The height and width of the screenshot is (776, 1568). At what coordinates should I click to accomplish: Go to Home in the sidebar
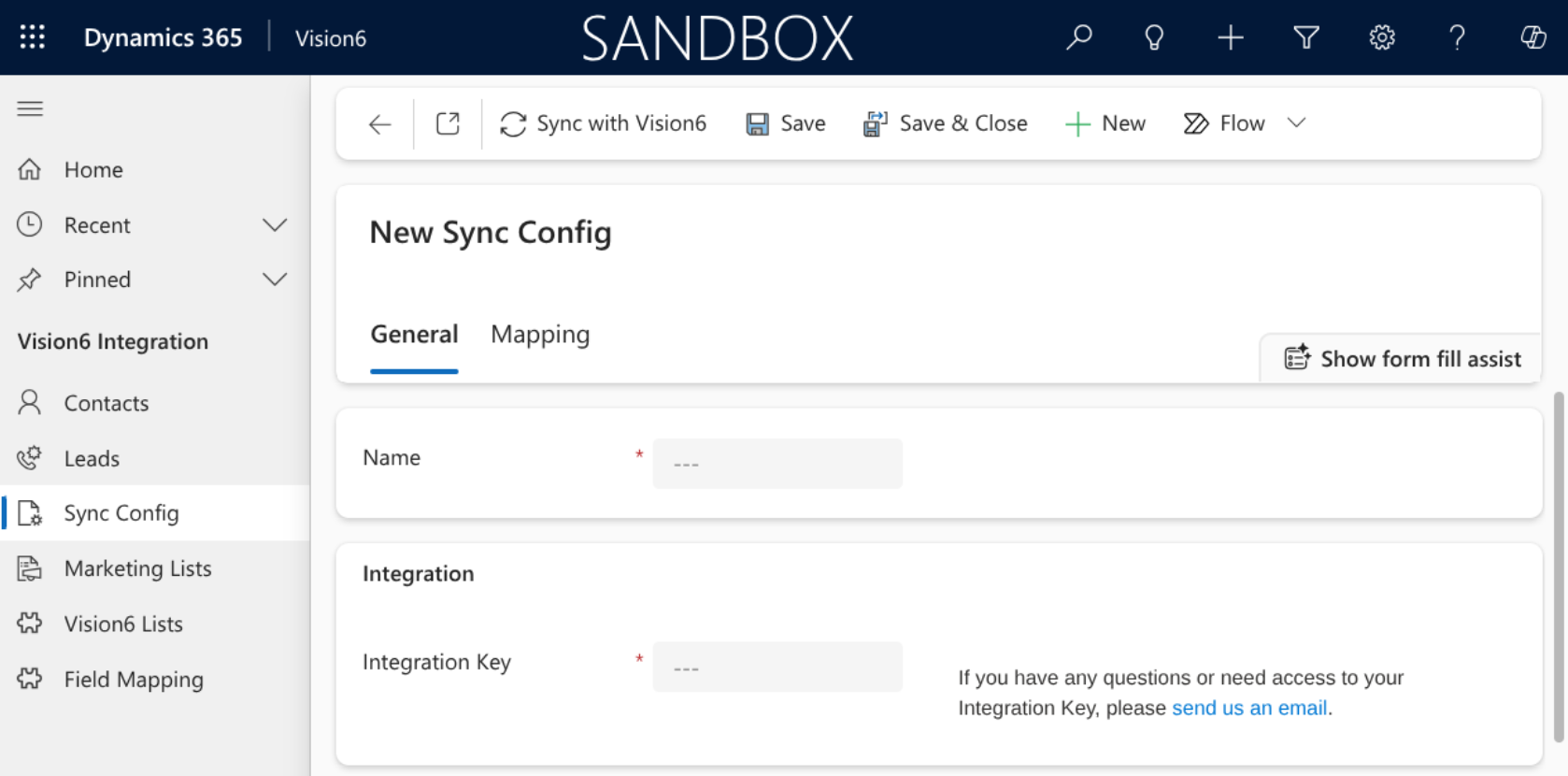click(x=155, y=169)
